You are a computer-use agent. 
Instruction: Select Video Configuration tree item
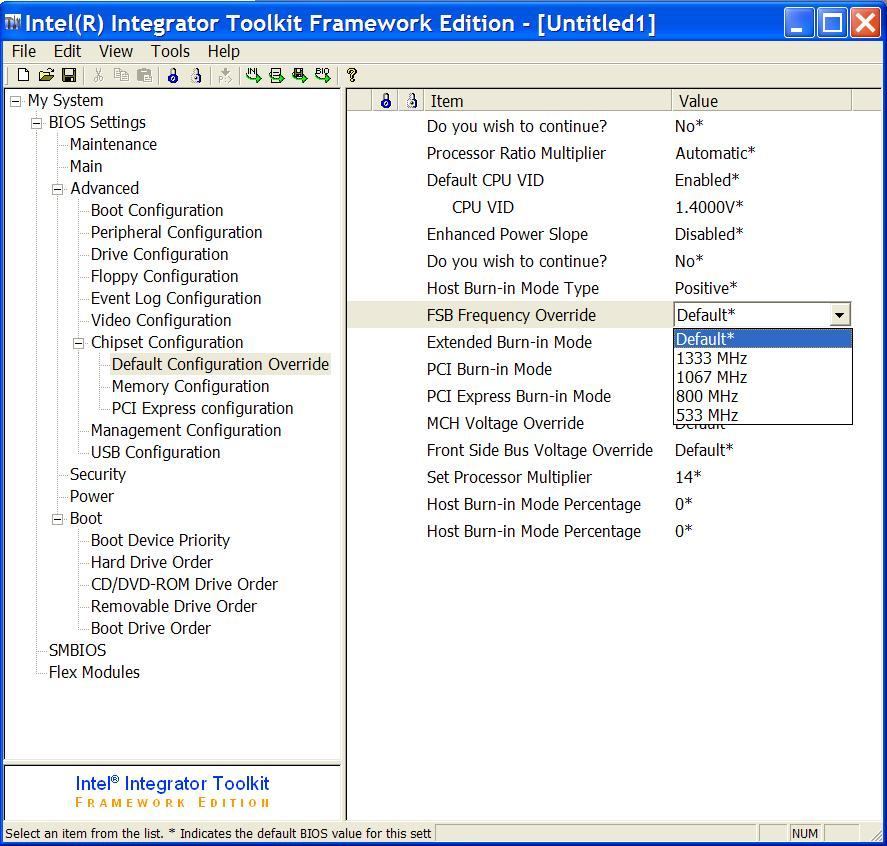point(161,321)
